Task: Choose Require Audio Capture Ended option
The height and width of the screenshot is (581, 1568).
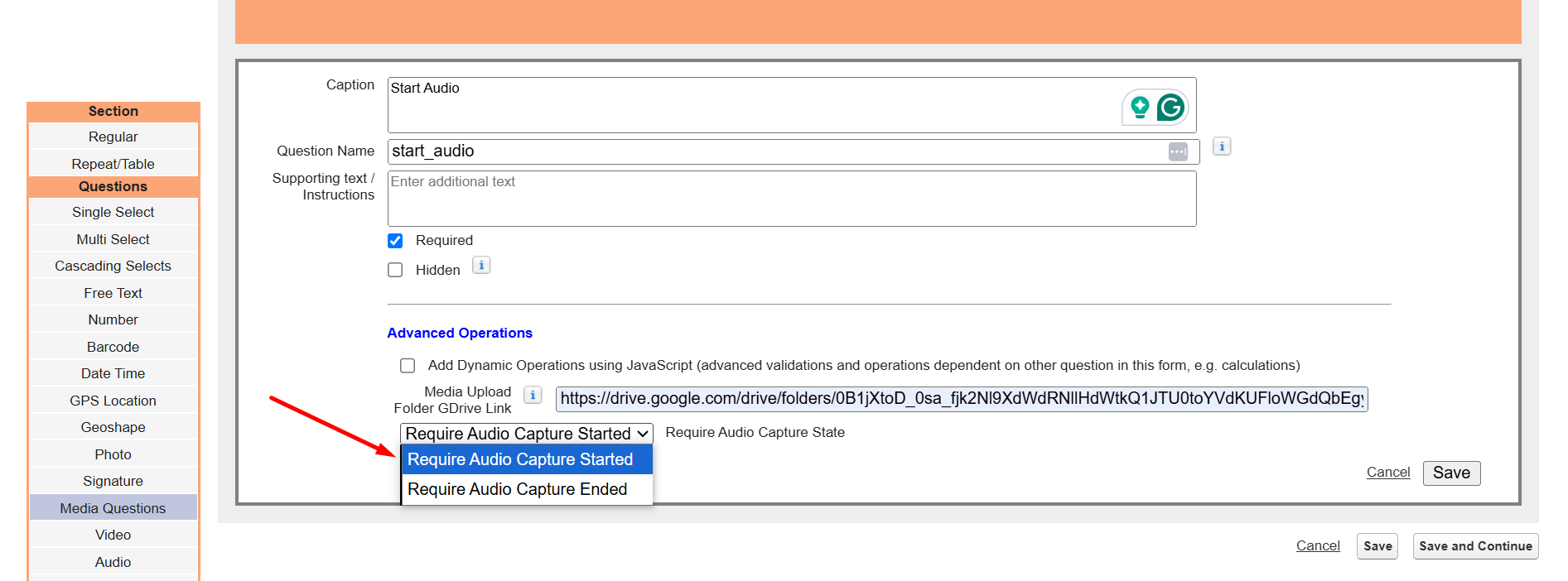Action: click(x=527, y=489)
